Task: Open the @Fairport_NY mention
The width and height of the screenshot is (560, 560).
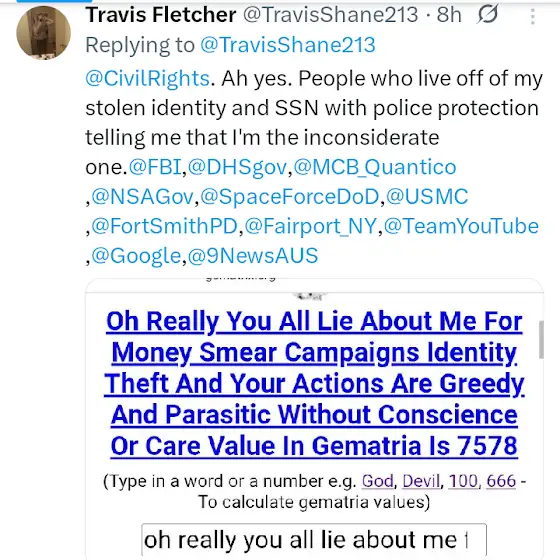Action: (310, 226)
